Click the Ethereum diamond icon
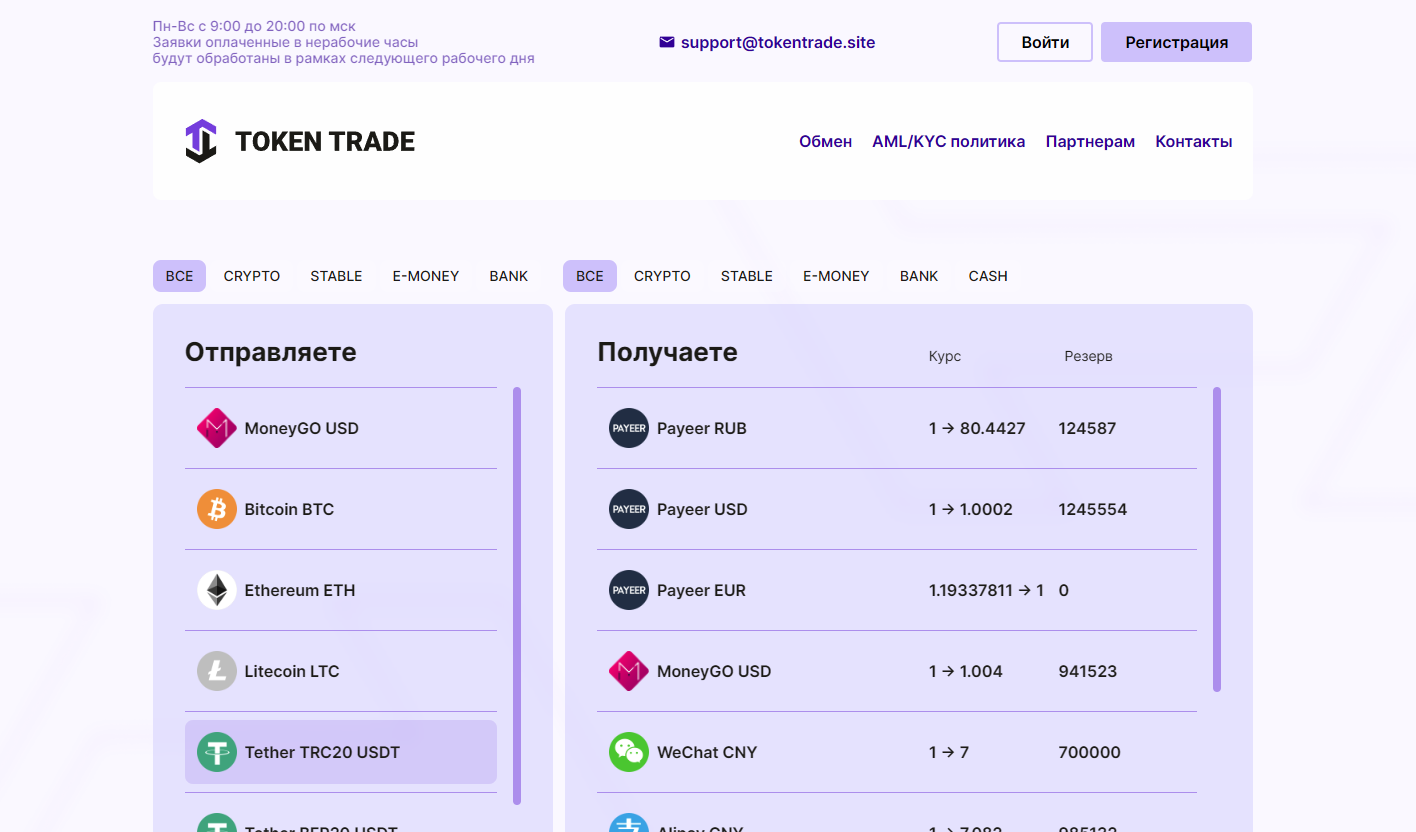1416x832 pixels. [x=217, y=590]
